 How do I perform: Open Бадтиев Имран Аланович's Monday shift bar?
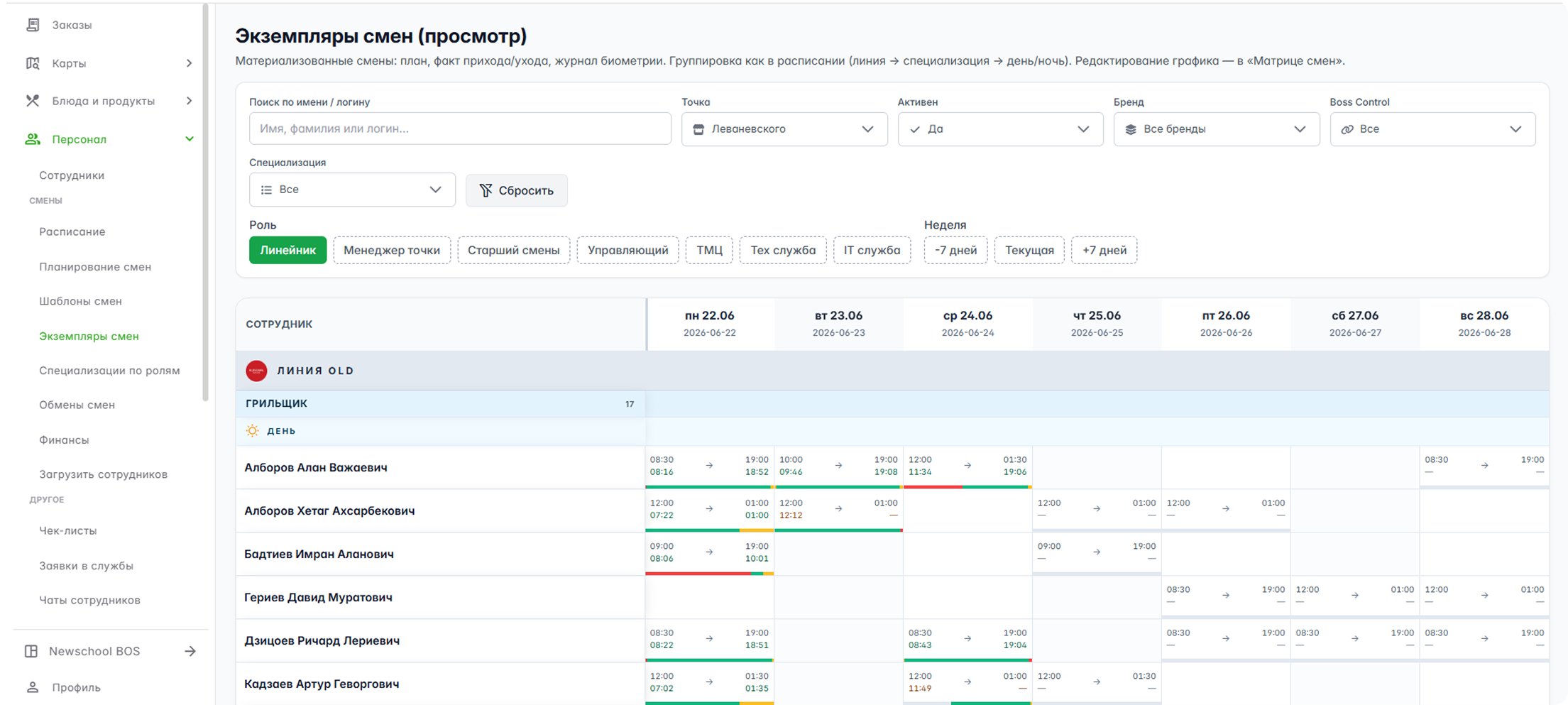tap(709, 573)
